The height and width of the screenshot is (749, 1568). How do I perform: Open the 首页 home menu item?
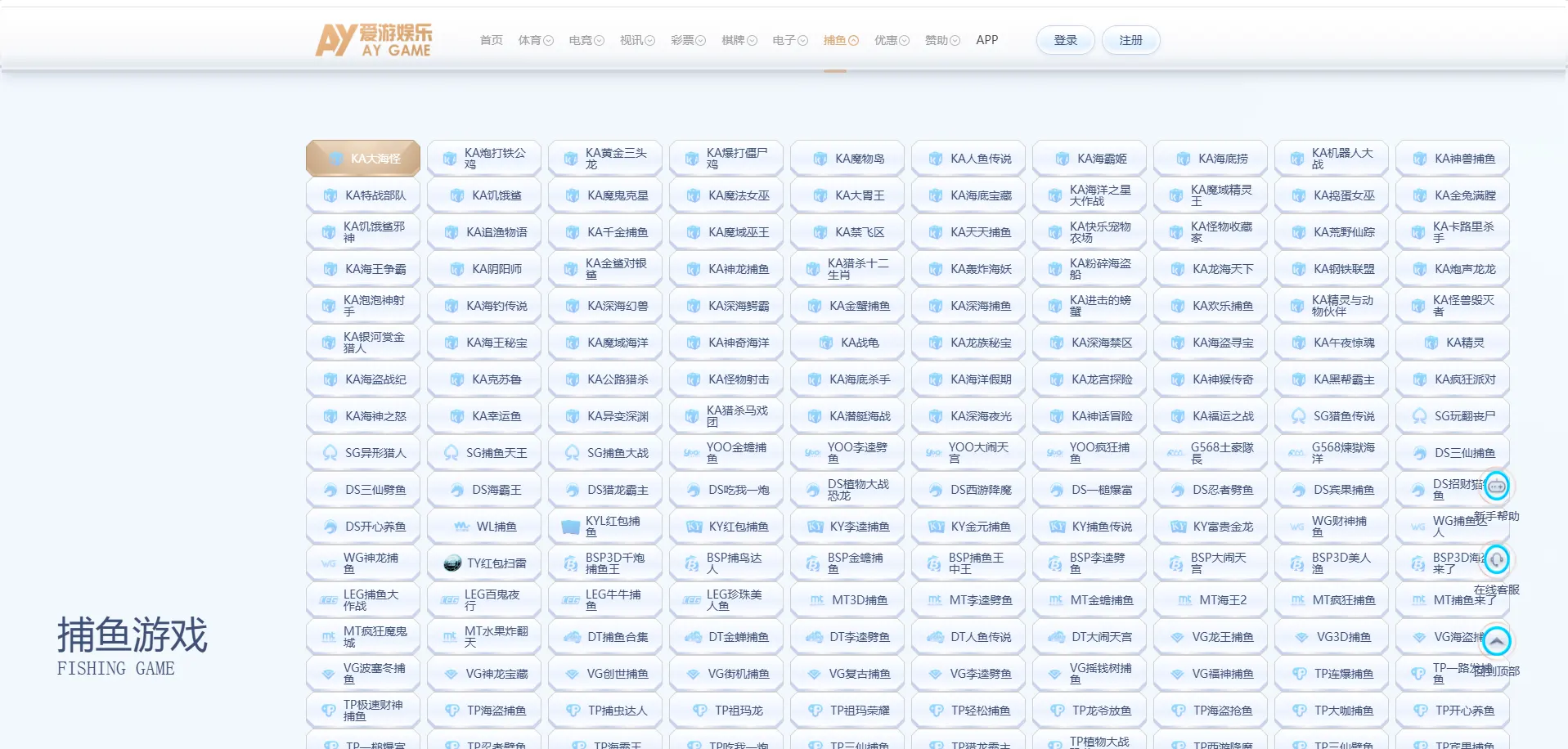[491, 40]
